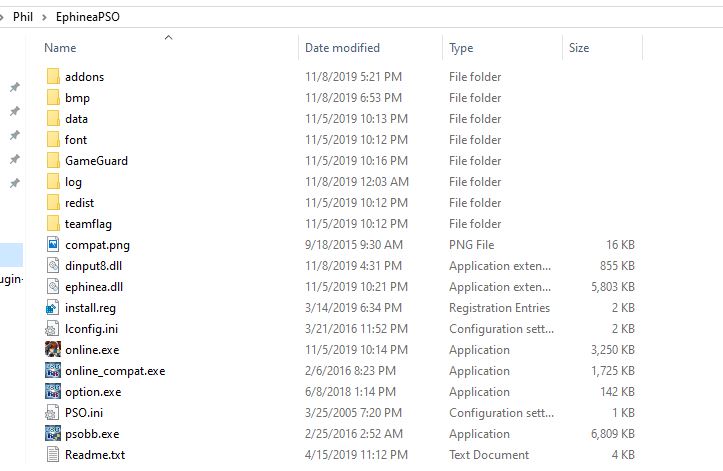Select the file name PSO.ini
This screenshot has width=723, height=471.
[84, 413]
